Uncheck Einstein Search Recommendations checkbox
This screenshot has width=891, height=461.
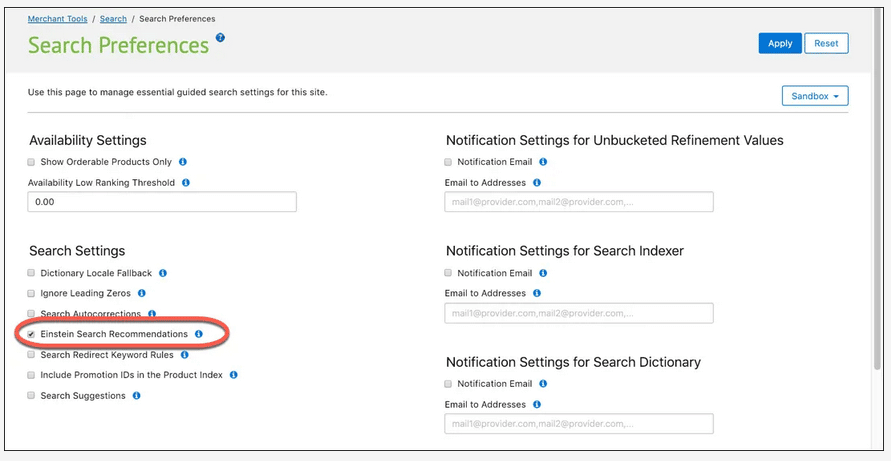click(31, 334)
